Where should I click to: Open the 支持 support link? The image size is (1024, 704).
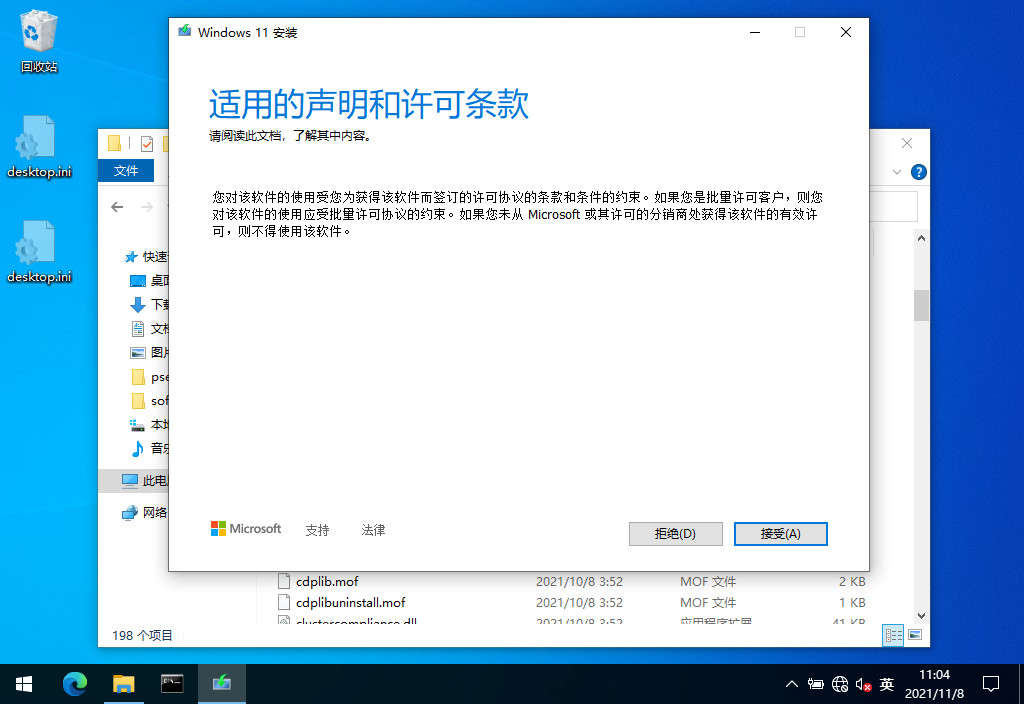[317, 530]
